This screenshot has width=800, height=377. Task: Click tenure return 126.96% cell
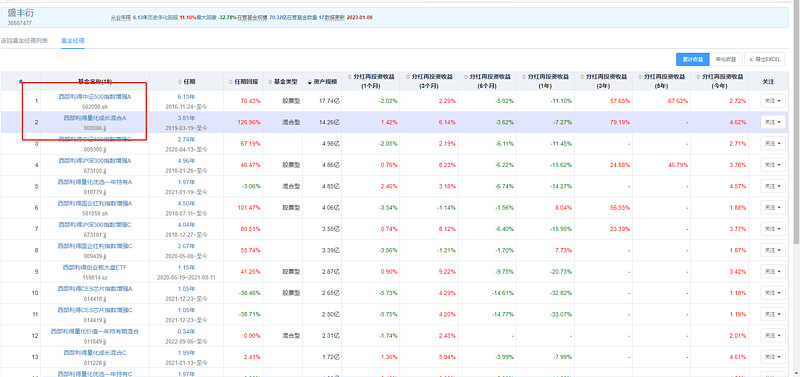coord(249,122)
